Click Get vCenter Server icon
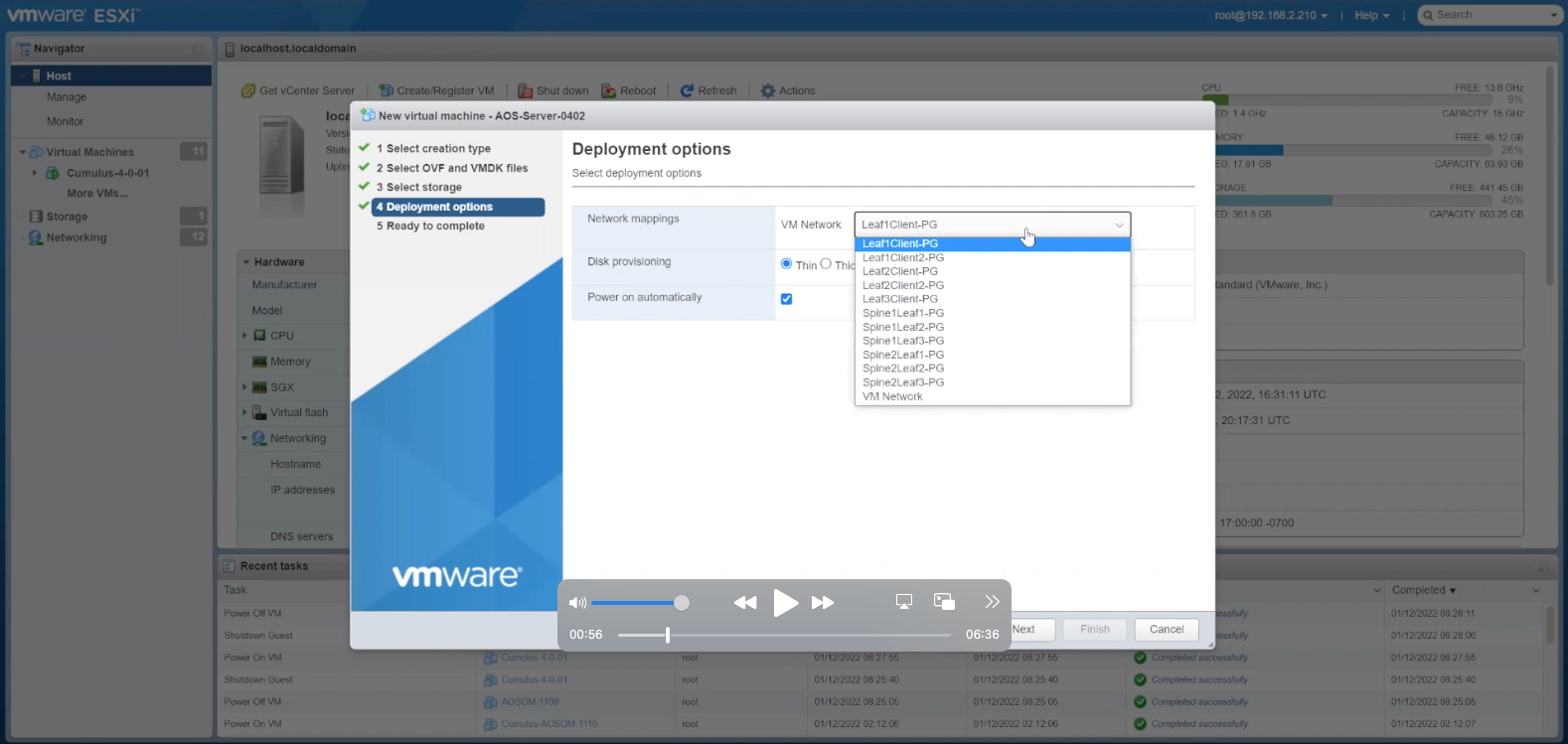This screenshot has height=744, width=1568. tap(248, 90)
